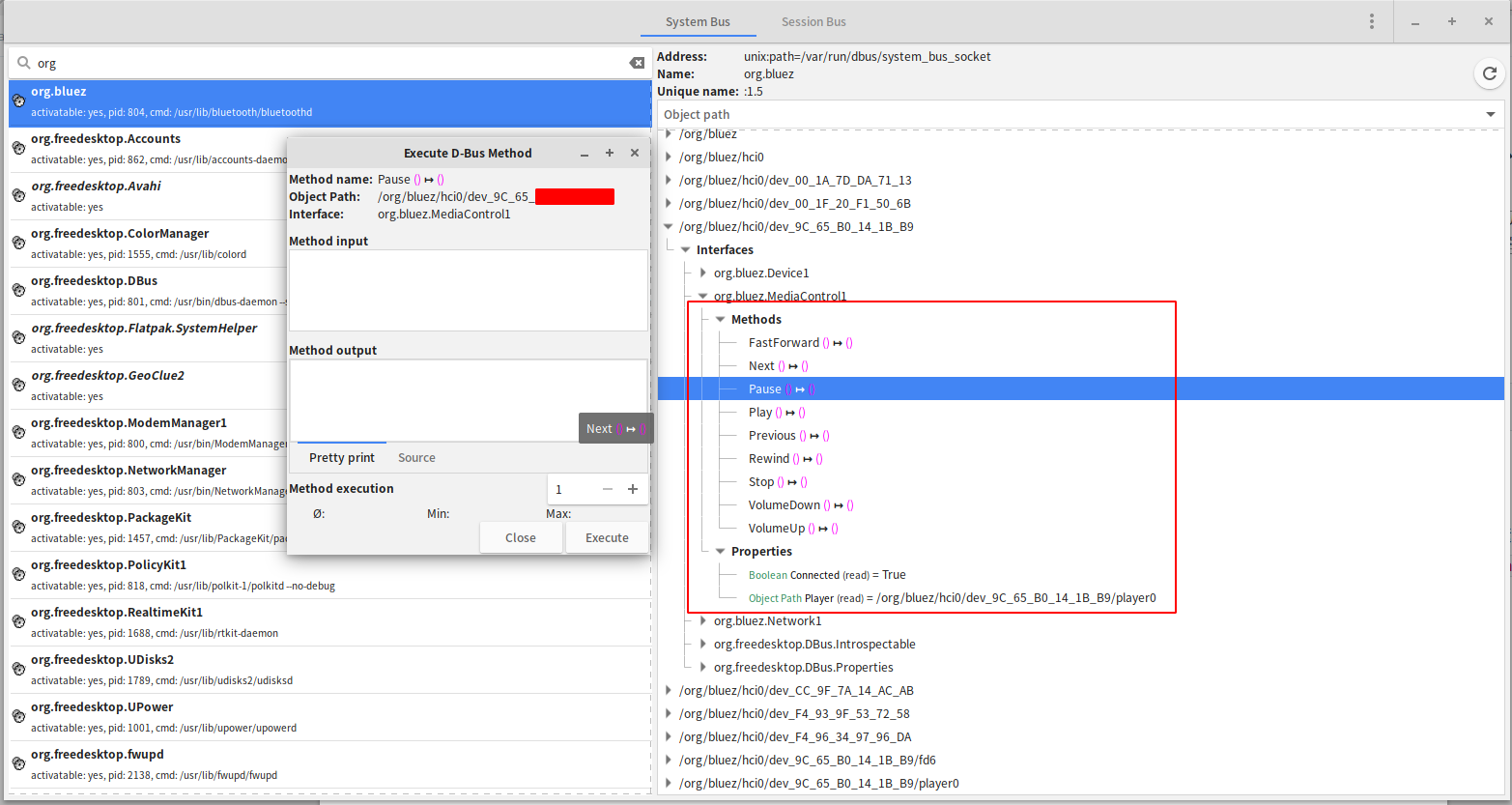Image resolution: width=1512 pixels, height=805 pixels.
Task: Click the bus icon beside org.freedesktop.UPower
Action: tap(18, 716)
